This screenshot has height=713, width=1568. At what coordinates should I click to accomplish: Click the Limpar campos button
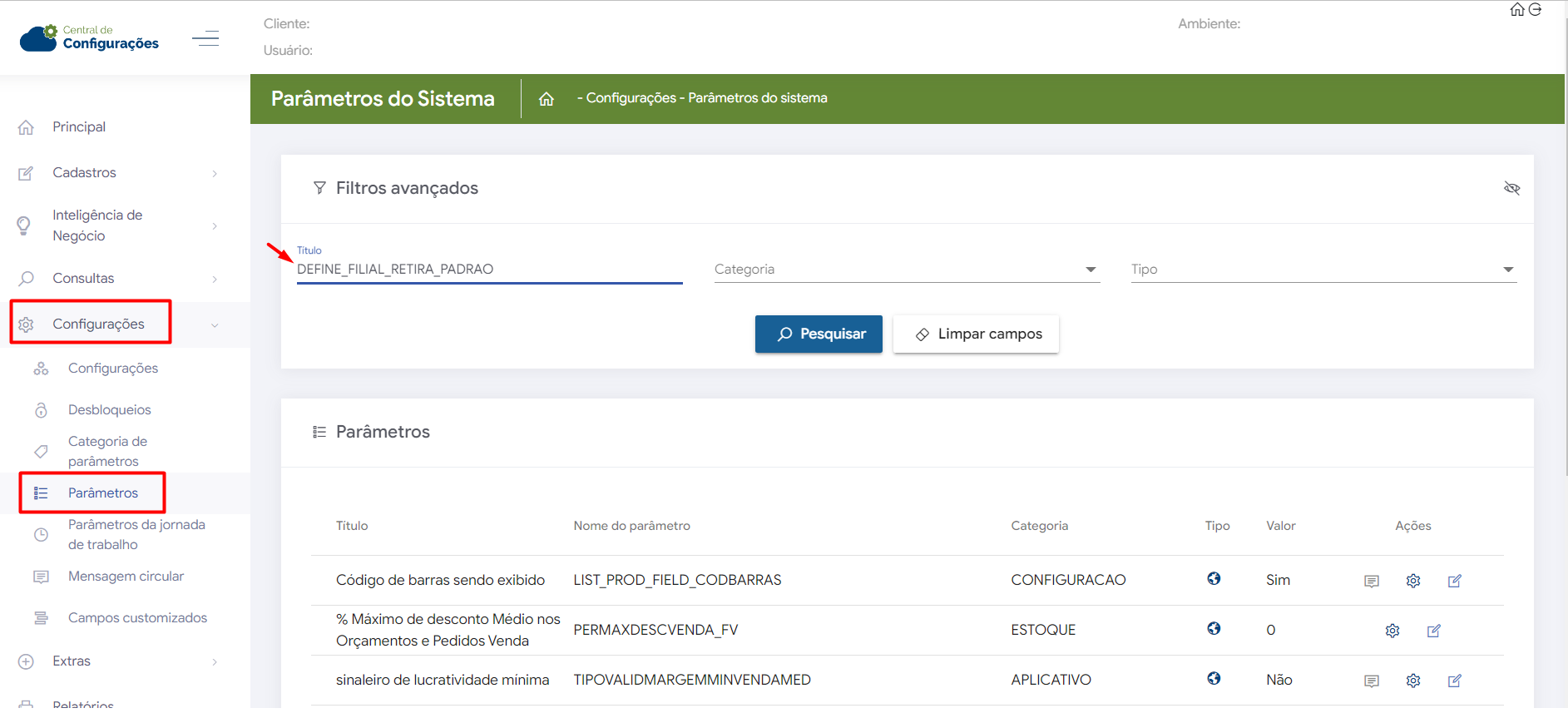pos(976,334)
